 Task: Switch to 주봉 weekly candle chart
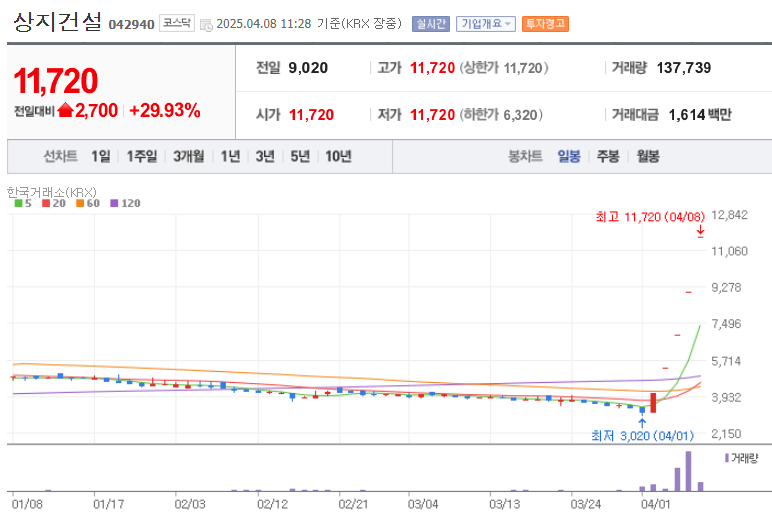tap(608, 157)
